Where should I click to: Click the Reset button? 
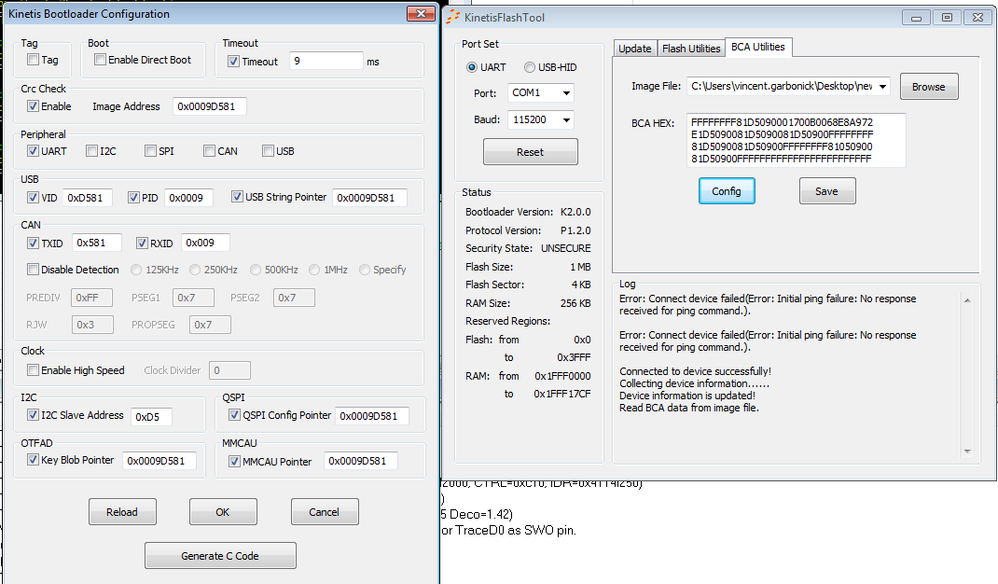530,152
